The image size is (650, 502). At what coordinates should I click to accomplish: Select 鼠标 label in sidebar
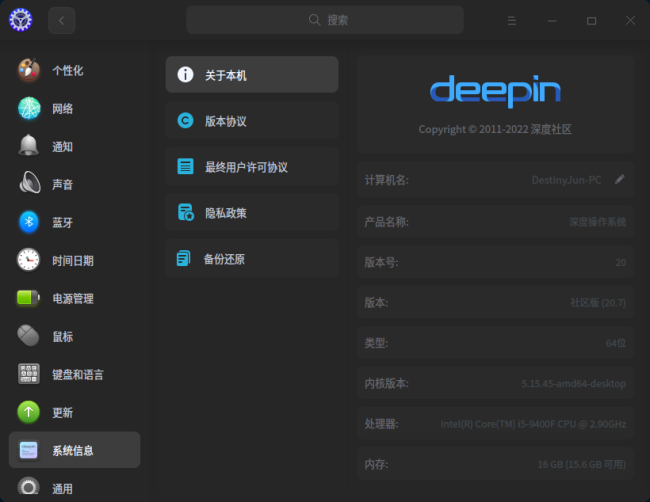click(x=63, y=337)
